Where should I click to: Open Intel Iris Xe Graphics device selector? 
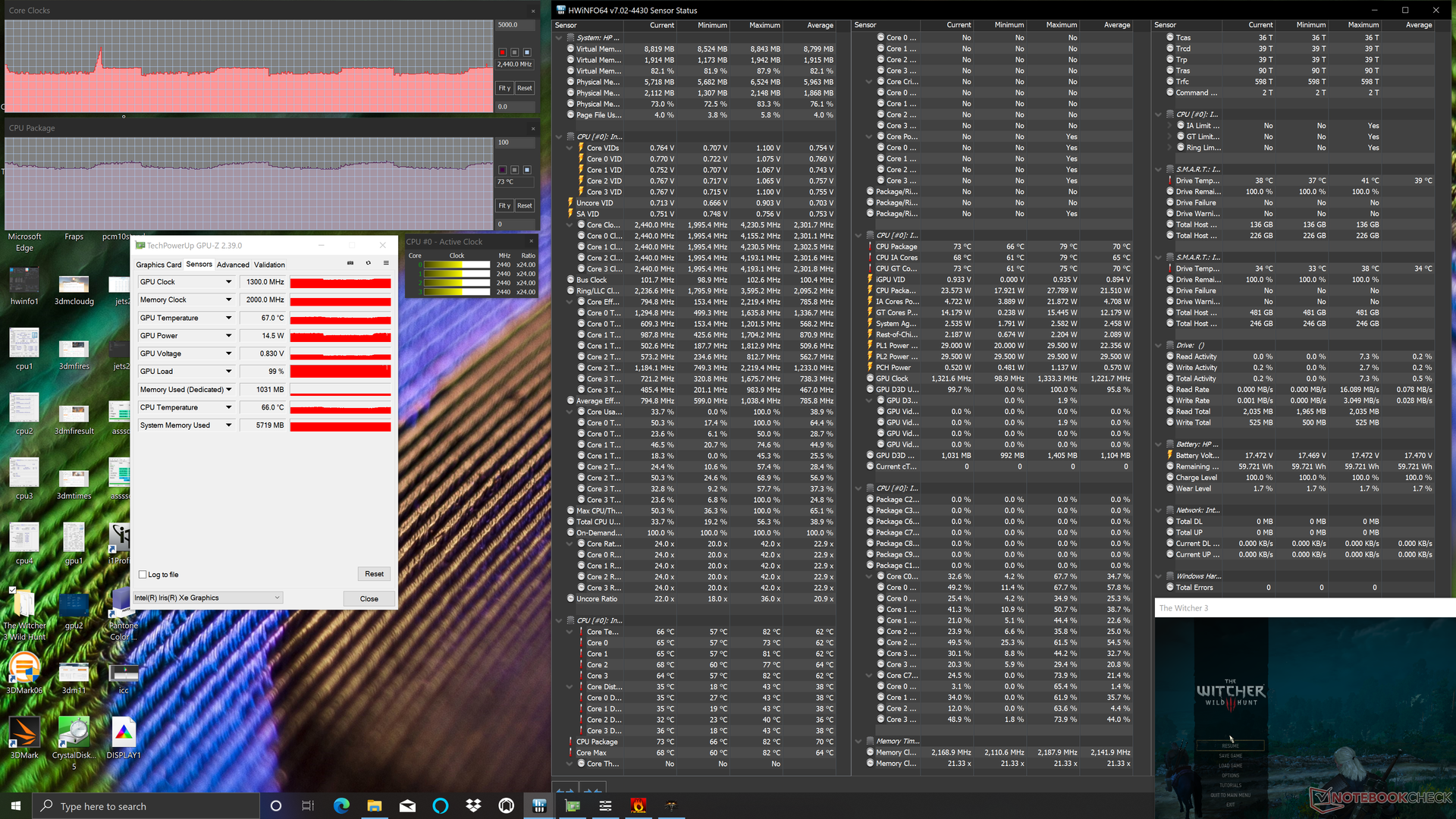point(208,598)
